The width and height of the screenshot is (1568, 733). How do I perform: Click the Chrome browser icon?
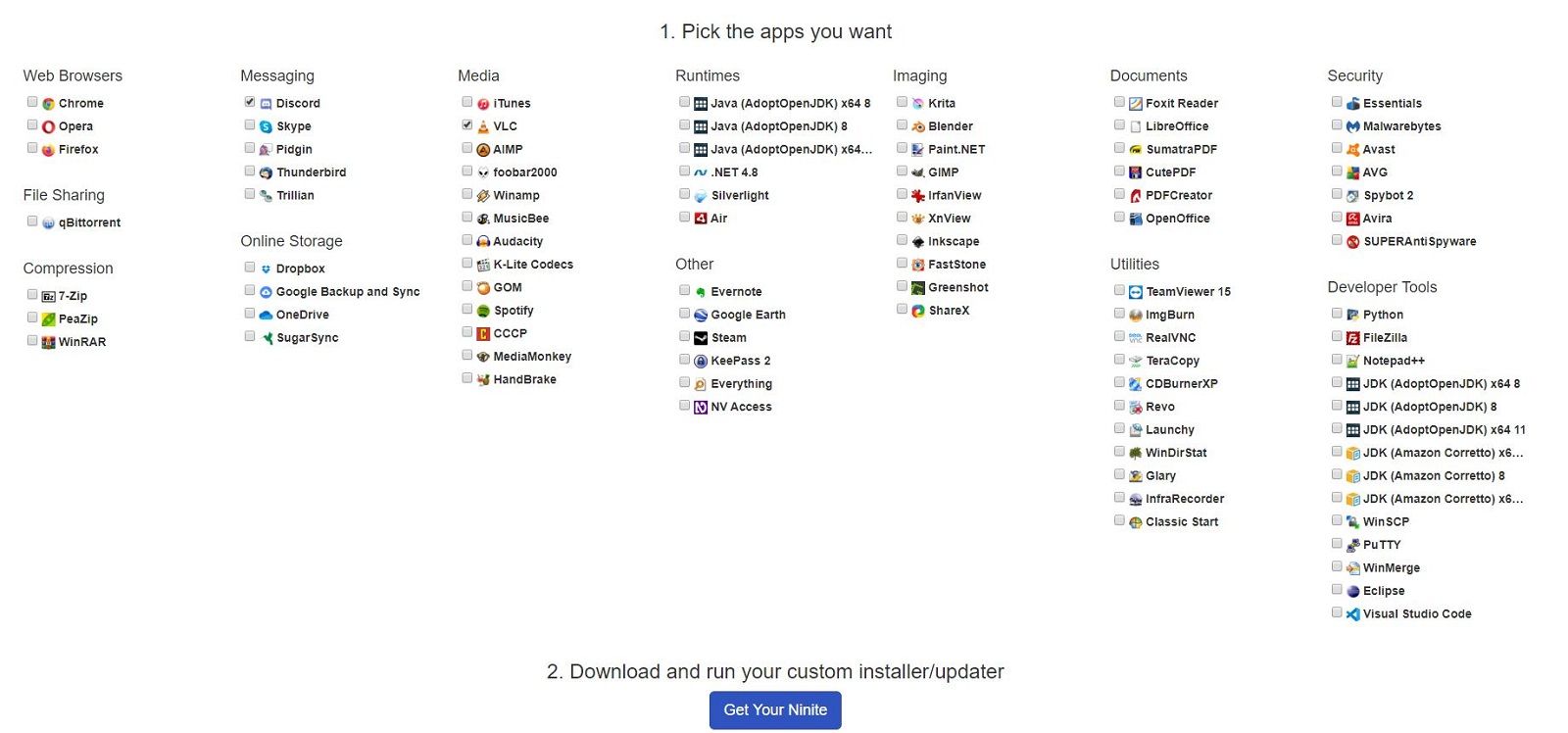tap(48, 104)
